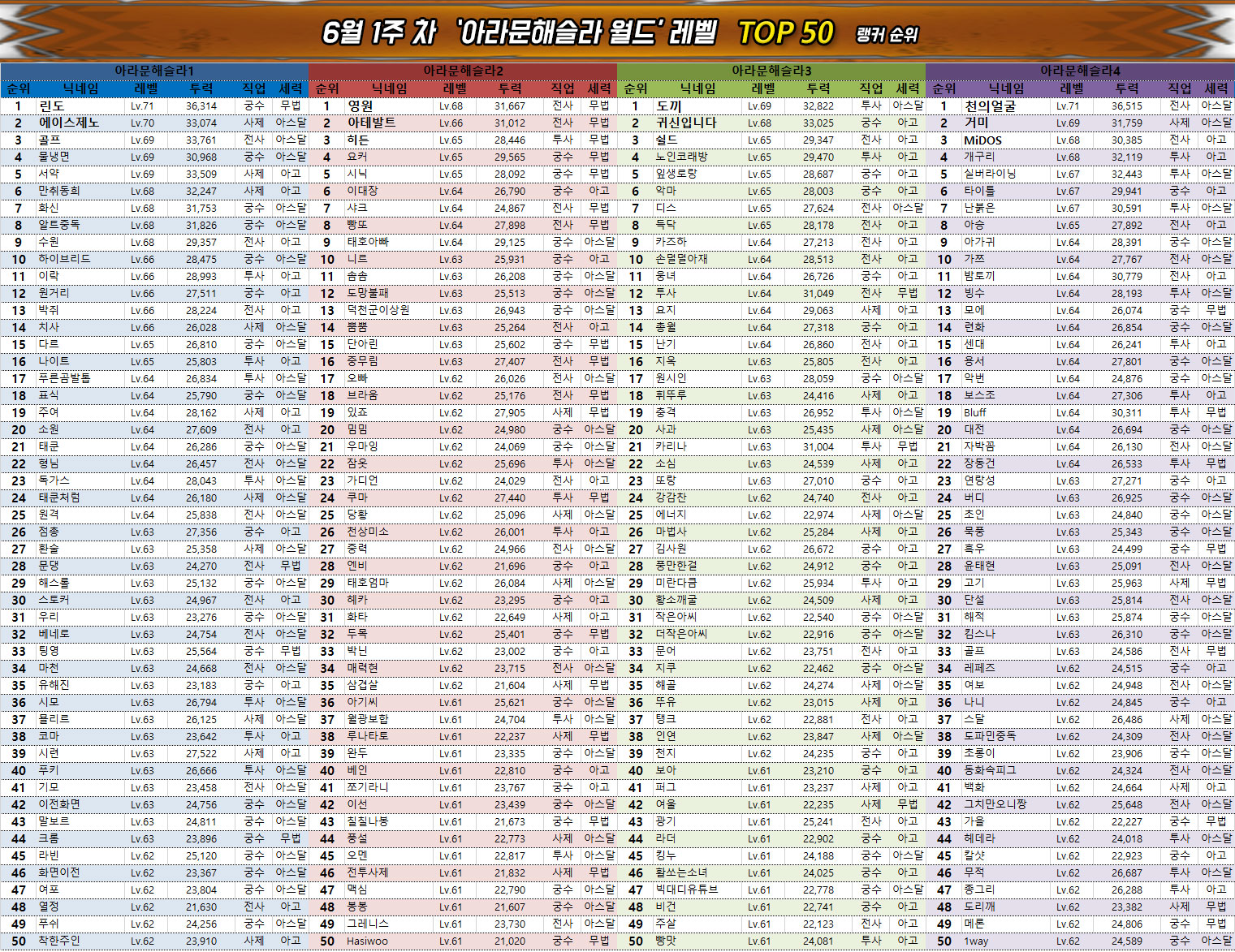Click rank 1 nickname 천의얼굴

point(990,106)
